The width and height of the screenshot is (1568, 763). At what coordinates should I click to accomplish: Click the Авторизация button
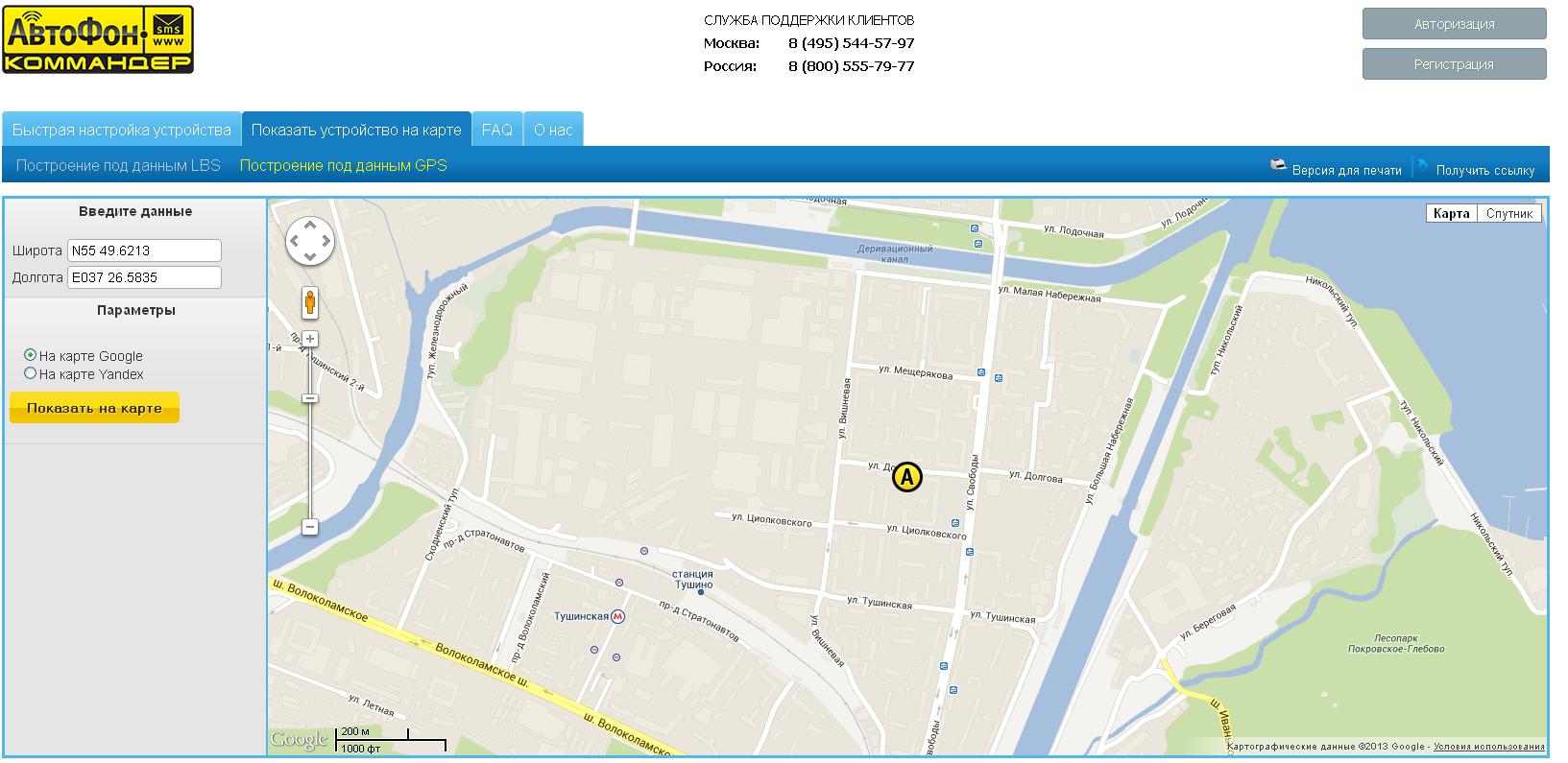point(1454,24)
